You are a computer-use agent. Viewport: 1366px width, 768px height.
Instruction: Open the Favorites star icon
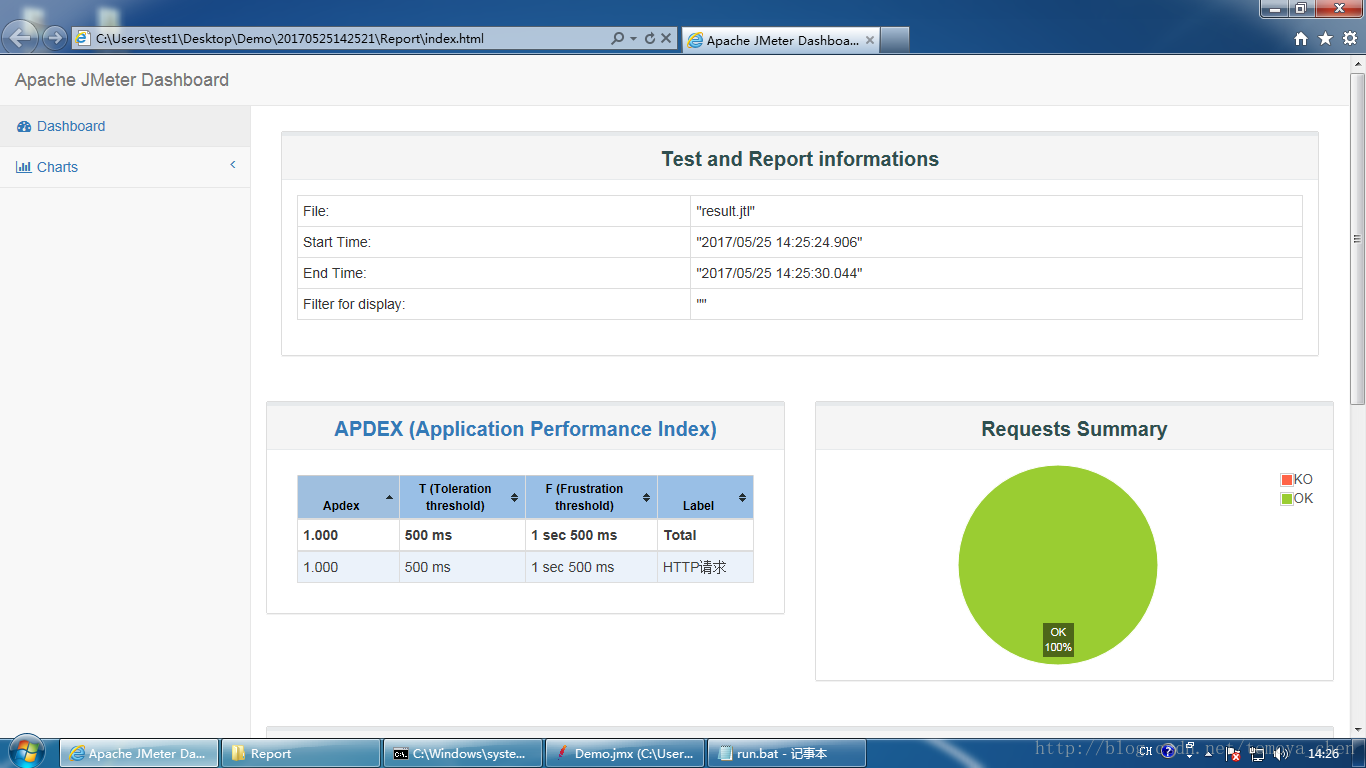click(x=1325, y=39)
